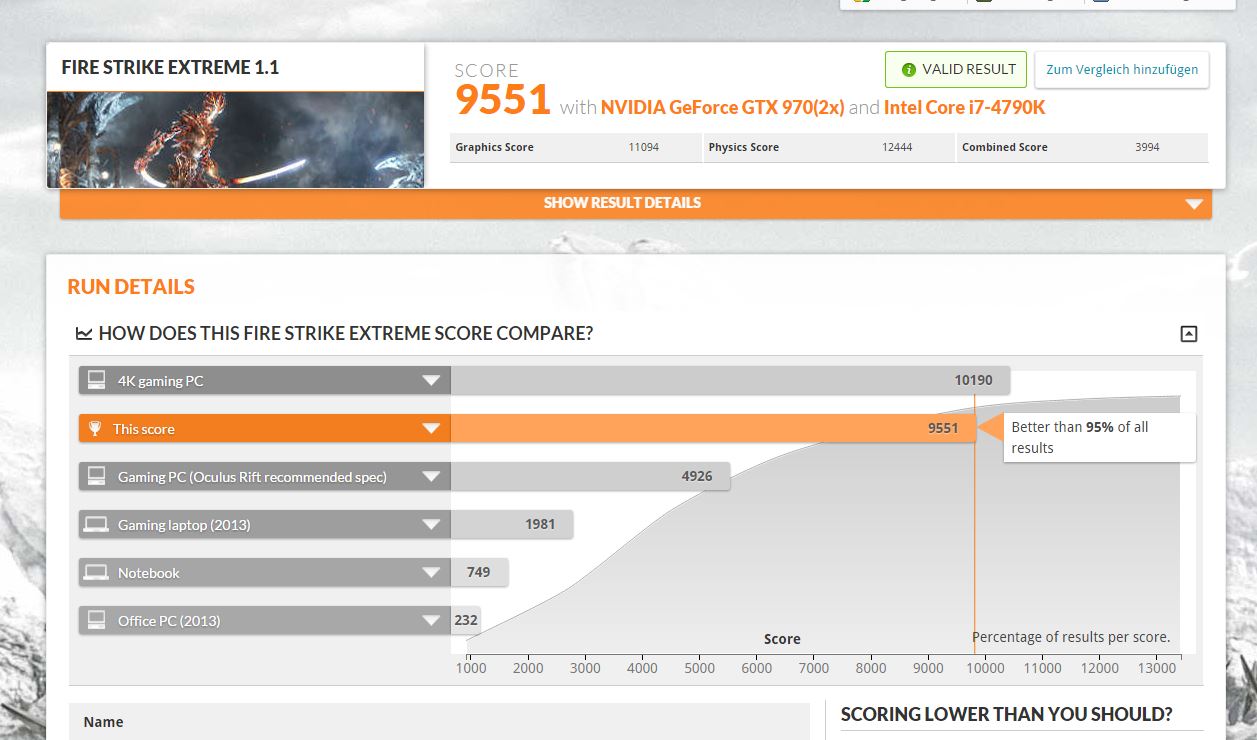Click the Graphics Score value 11094
The width and height of the screenshot is (1257, 740).
643,147
